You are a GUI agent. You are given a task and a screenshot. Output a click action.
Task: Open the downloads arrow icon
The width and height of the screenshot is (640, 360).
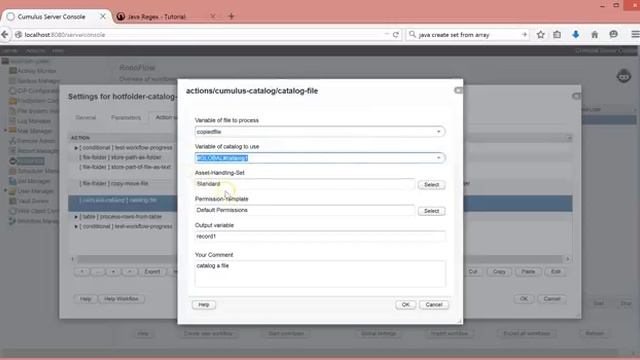(x=576, y=35)
